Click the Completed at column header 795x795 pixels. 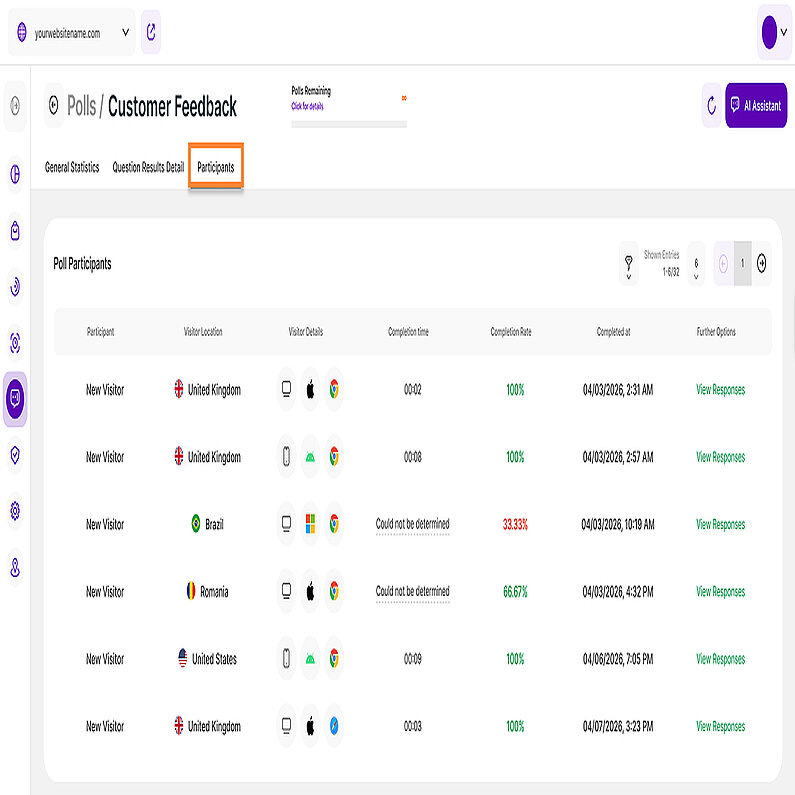pos(613,332)
